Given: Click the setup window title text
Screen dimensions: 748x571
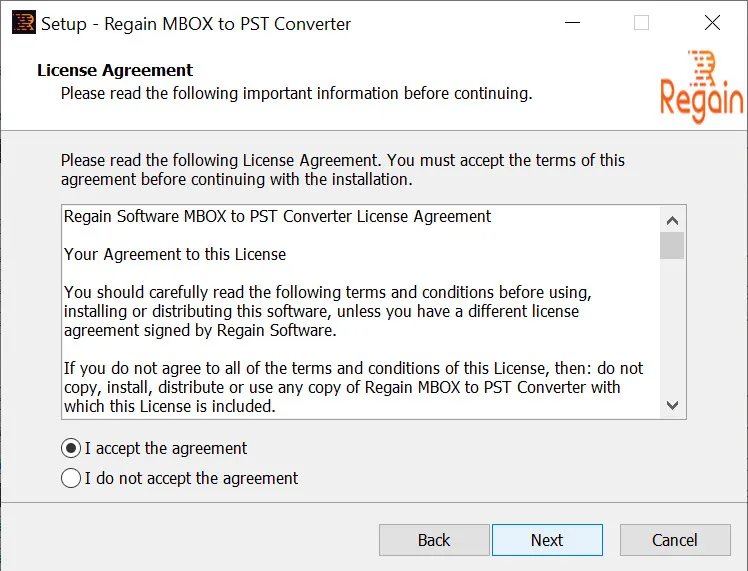Looking at the screenshot, I should point(196,23).
